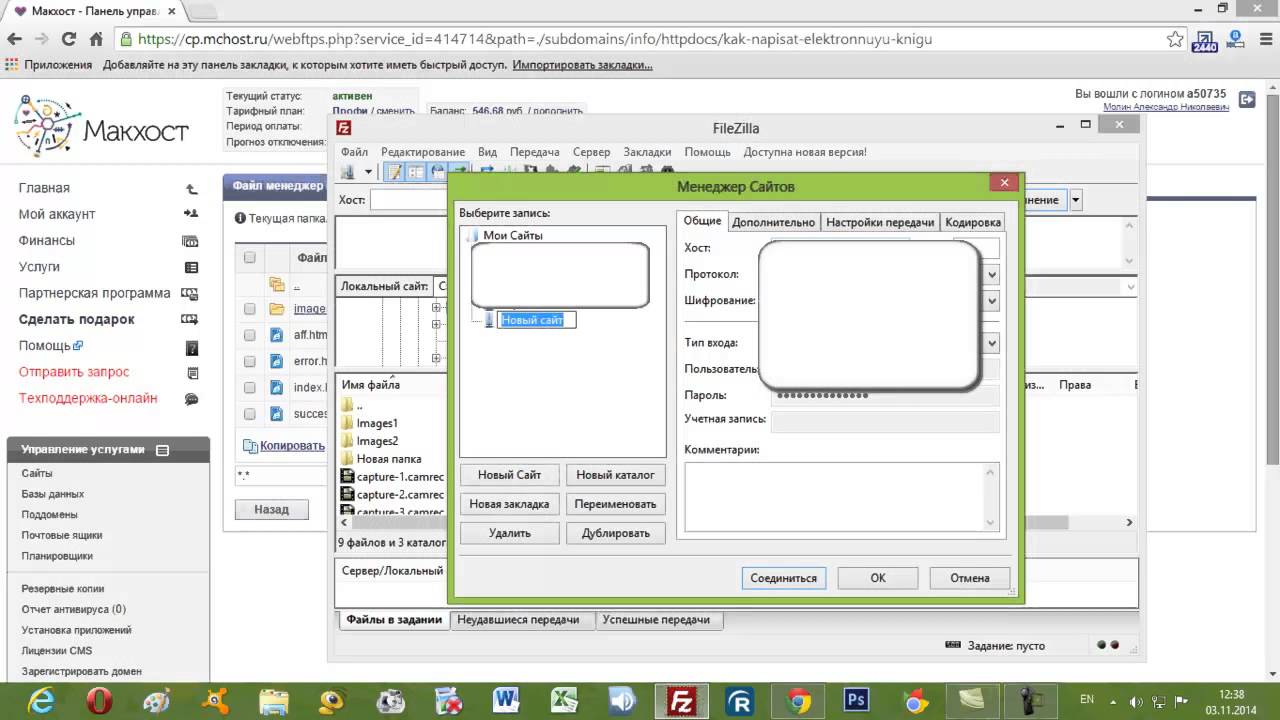Click the Финансы money icon
The image size is (1280, 720).
pyautogui.click(x=190, y=241)
